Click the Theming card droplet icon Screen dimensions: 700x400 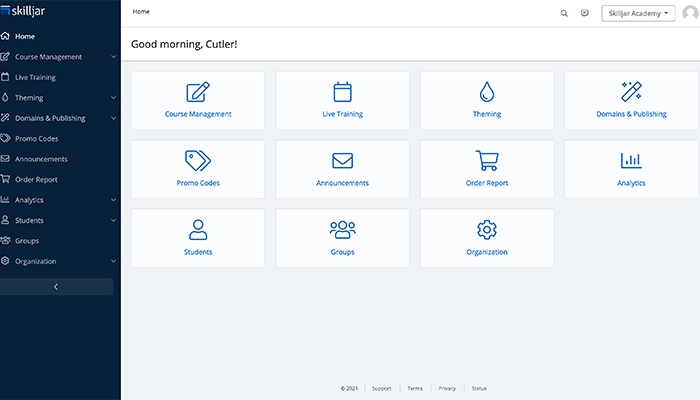(x=487, y=92)
